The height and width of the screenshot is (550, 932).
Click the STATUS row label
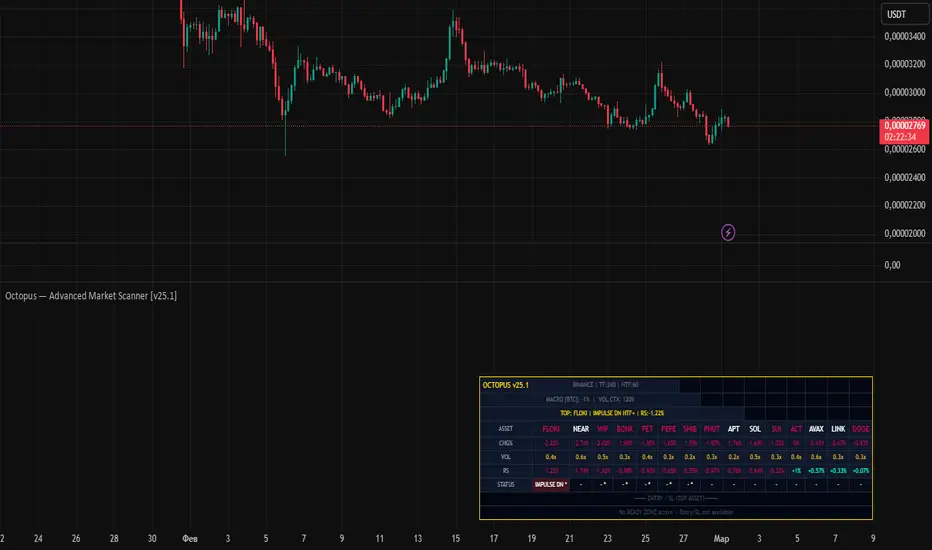point(505,485)
